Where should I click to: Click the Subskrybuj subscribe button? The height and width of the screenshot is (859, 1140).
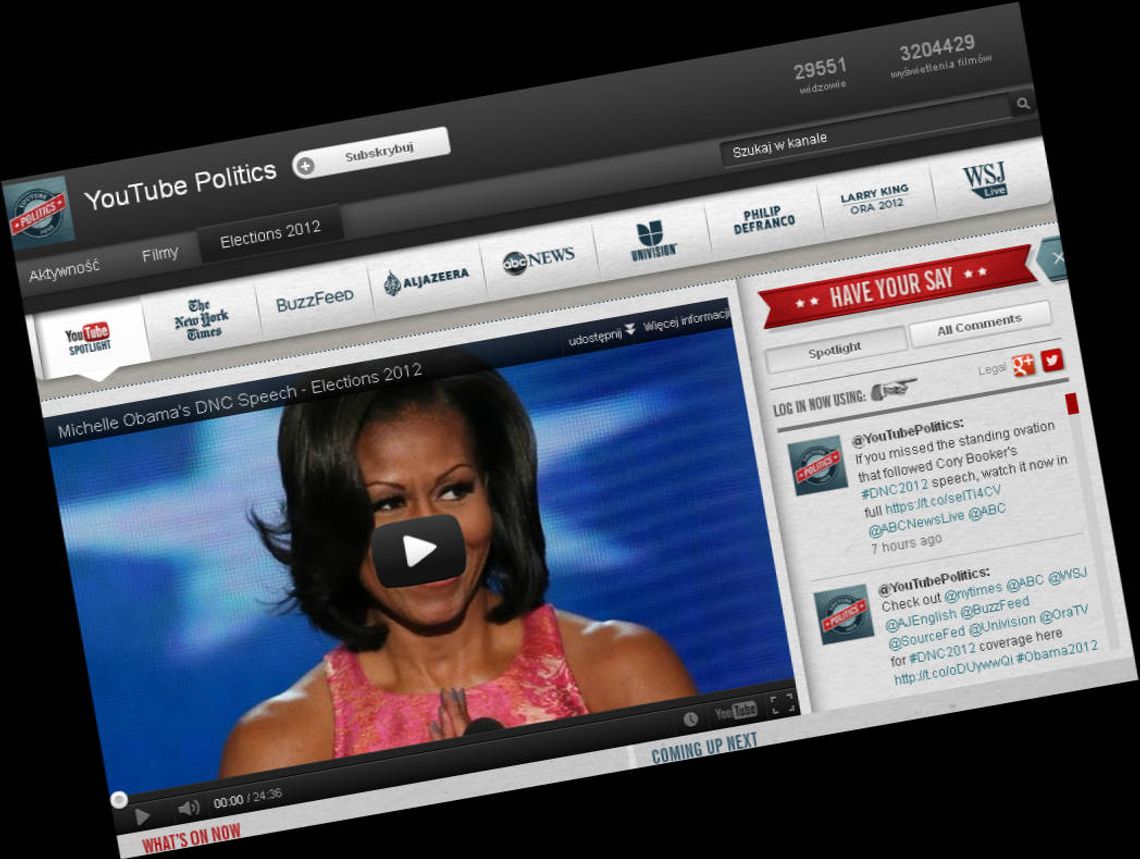pos(372,154)
